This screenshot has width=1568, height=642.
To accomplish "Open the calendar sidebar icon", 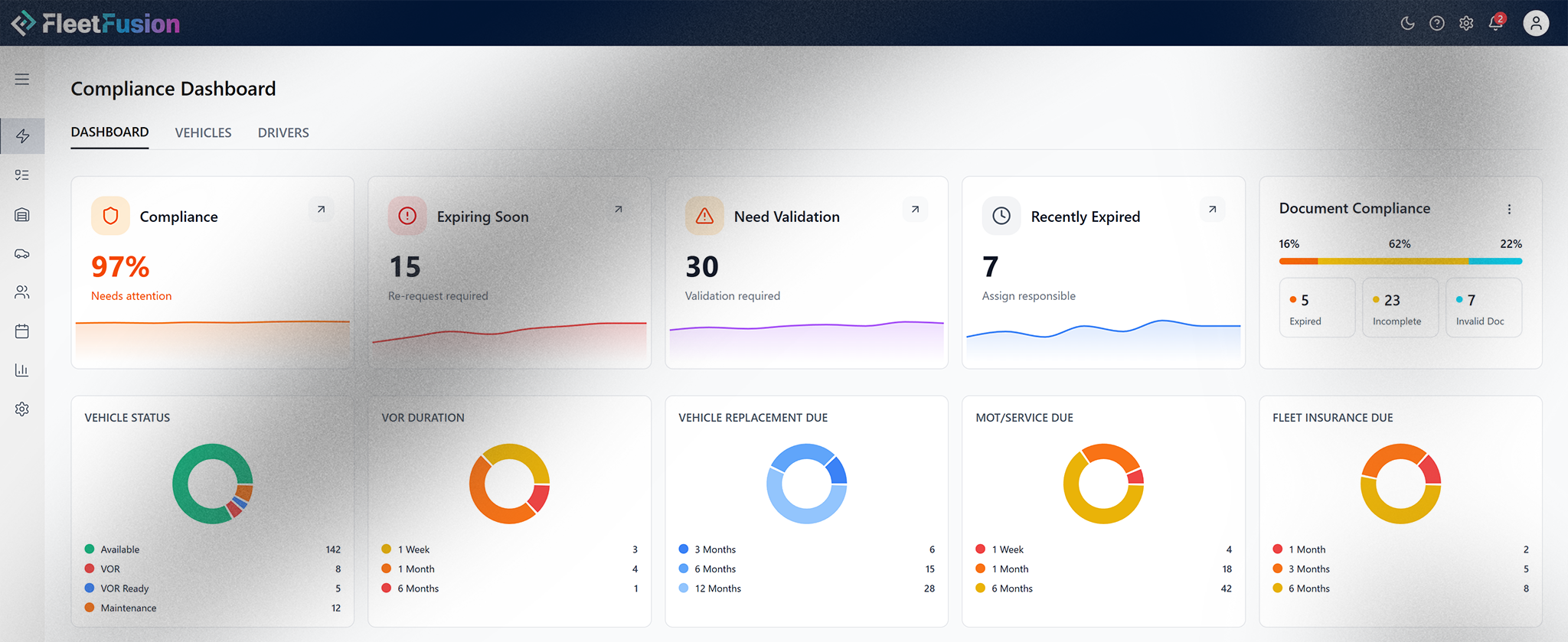I will point(22,331).
